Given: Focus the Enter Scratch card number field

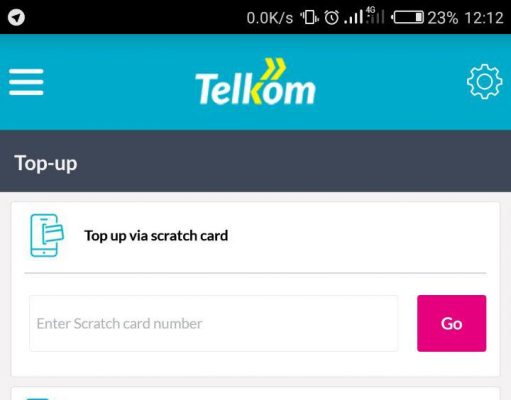Looking at the screenshot, I should pyautogui.click(x=214, y=323).
